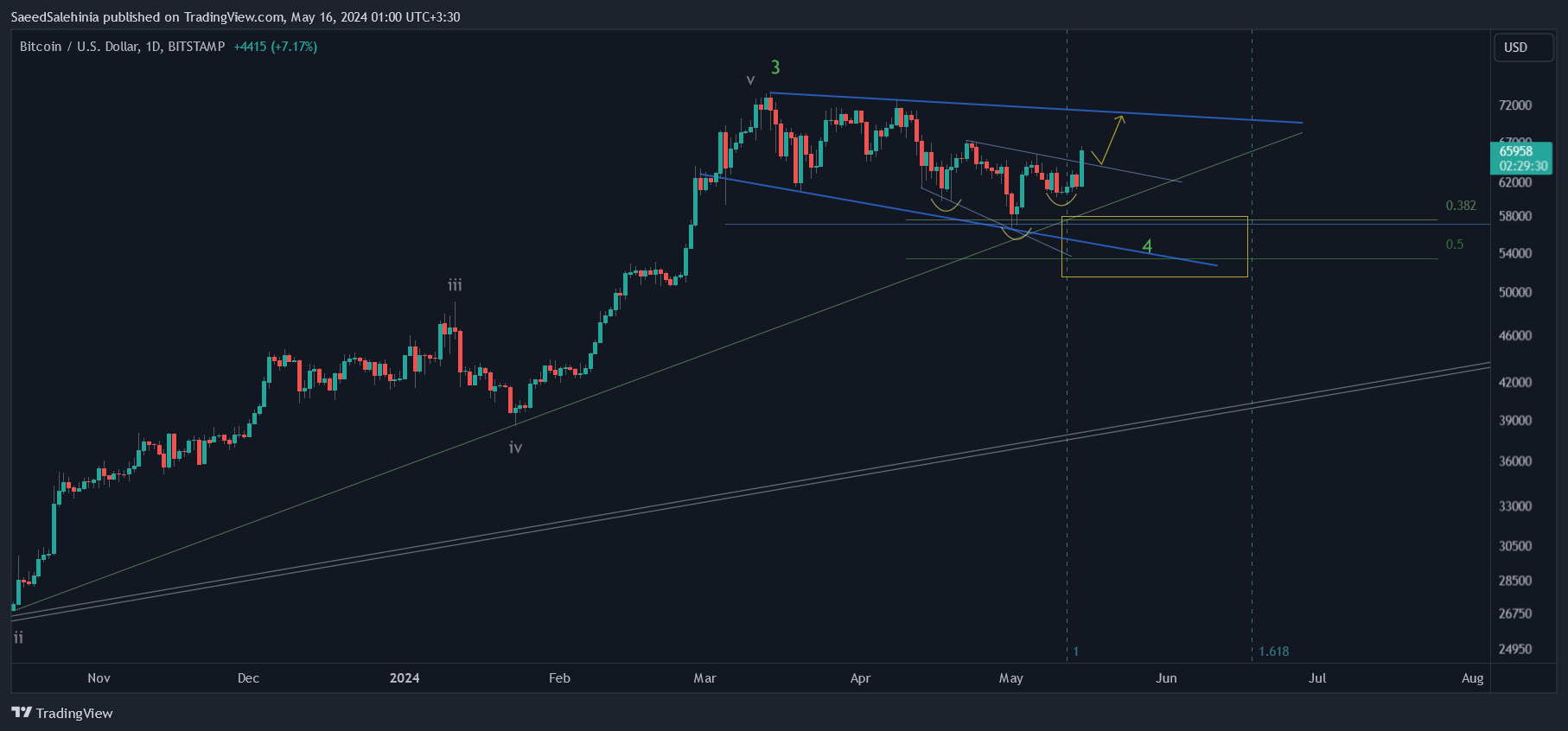Click the 26750 price axis label
Viewport: 1568px width, 731px height.
tap(1515, 613)
